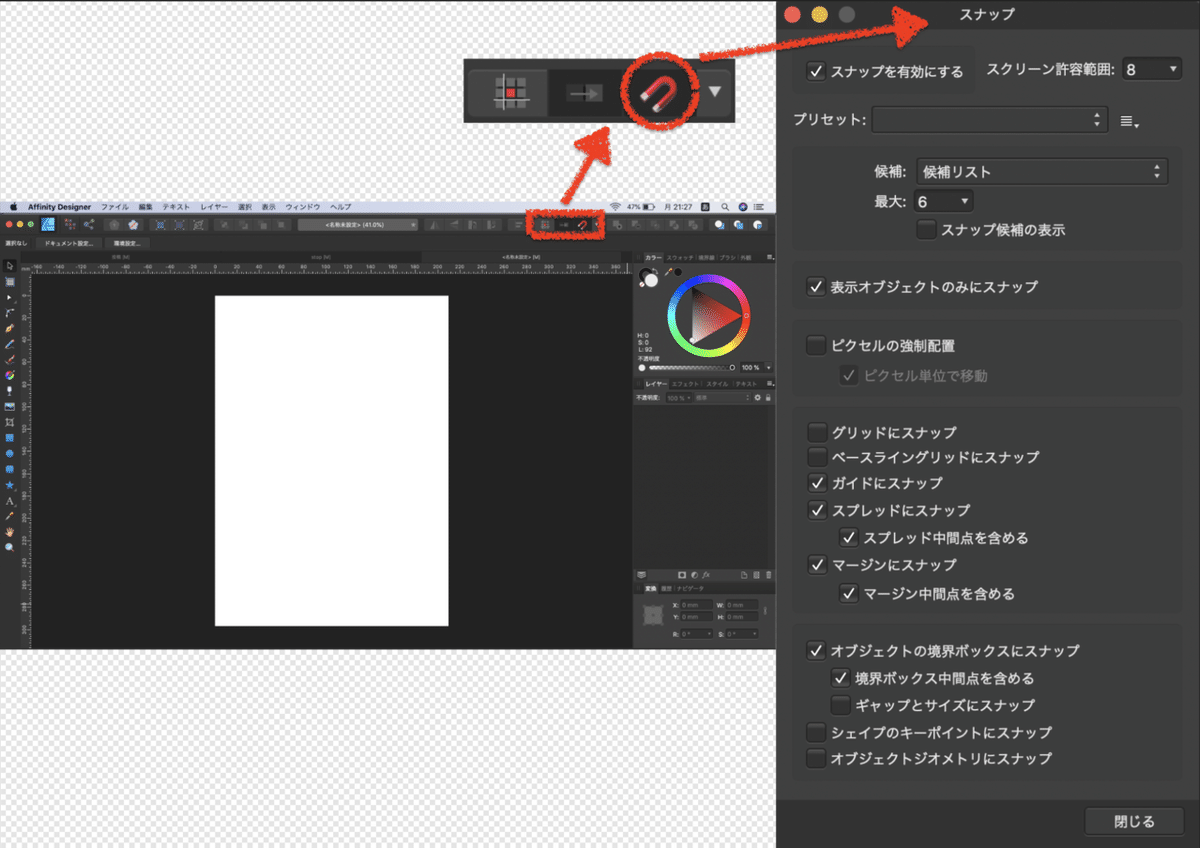Select the Fill (color wheel) tool

point(9,375)
